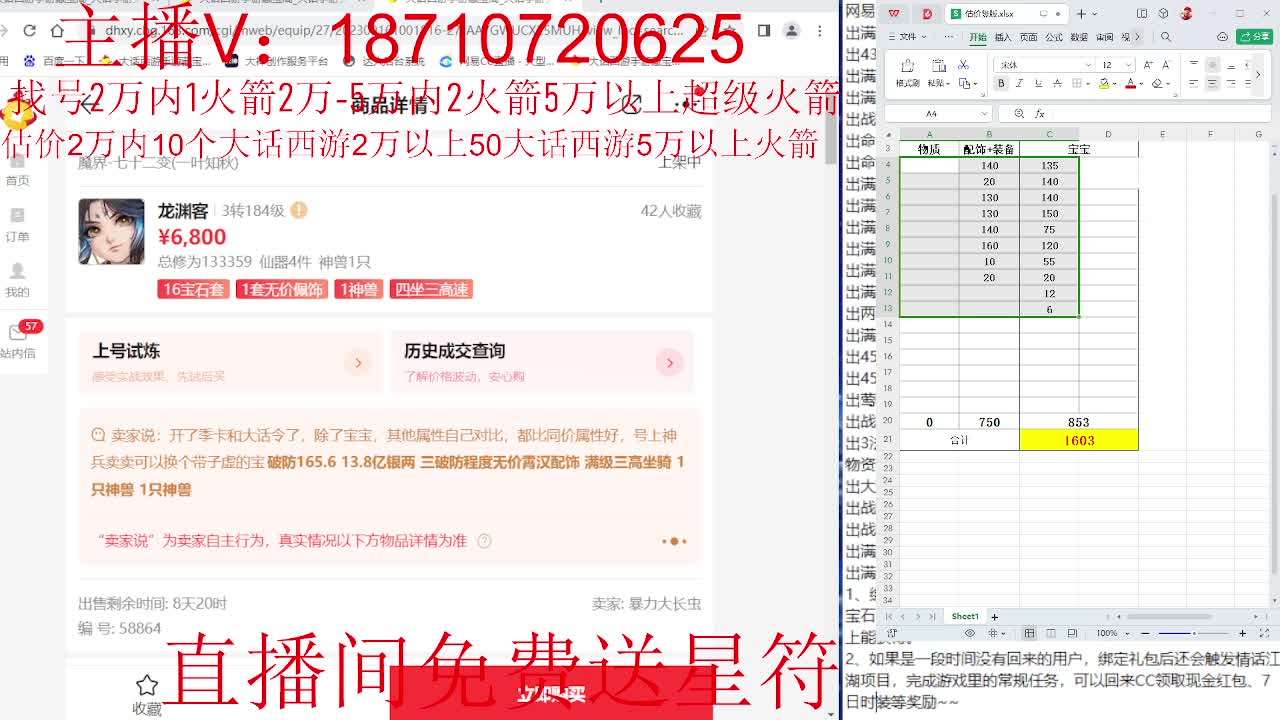Select the 页面 ribbon tab

(1028, 37)
